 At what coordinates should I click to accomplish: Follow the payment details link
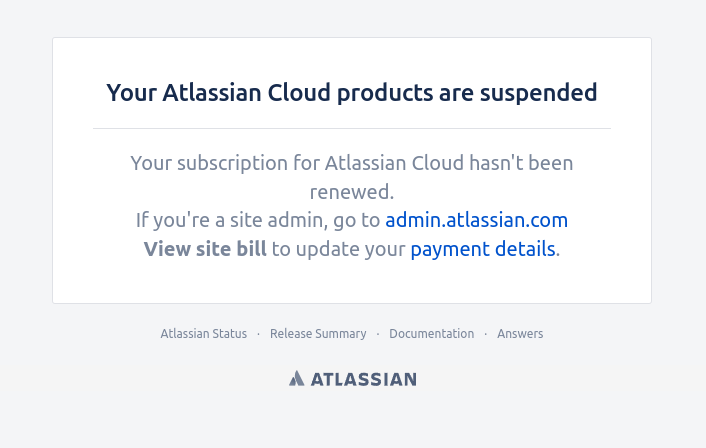(483, 249)
